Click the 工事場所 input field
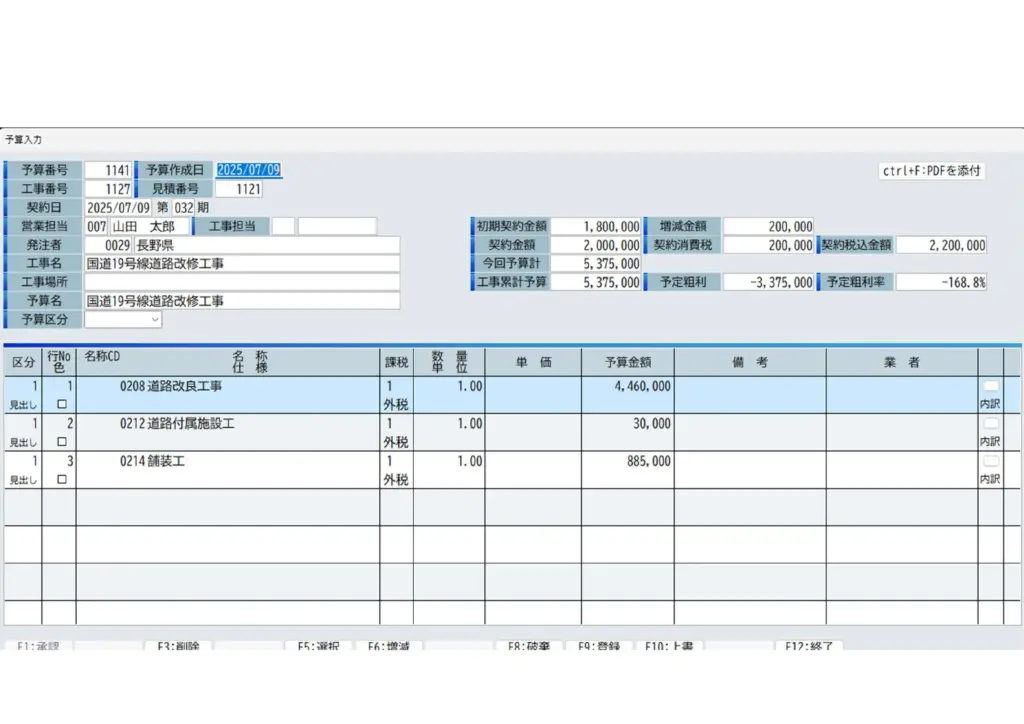This screenshot has height=724, width=1024. [x=241, y=282]
